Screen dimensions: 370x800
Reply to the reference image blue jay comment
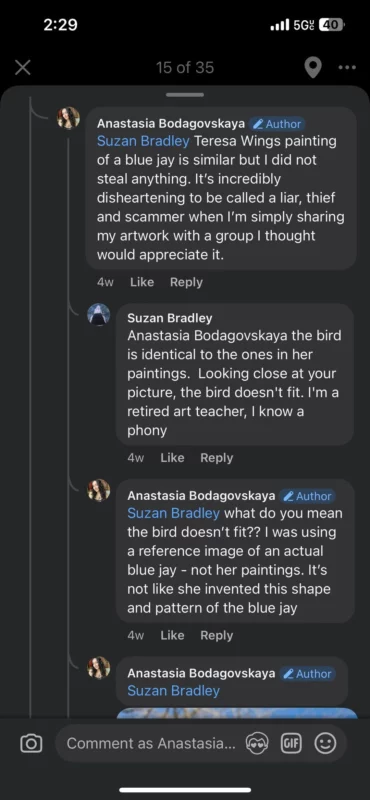pos(216,635)
